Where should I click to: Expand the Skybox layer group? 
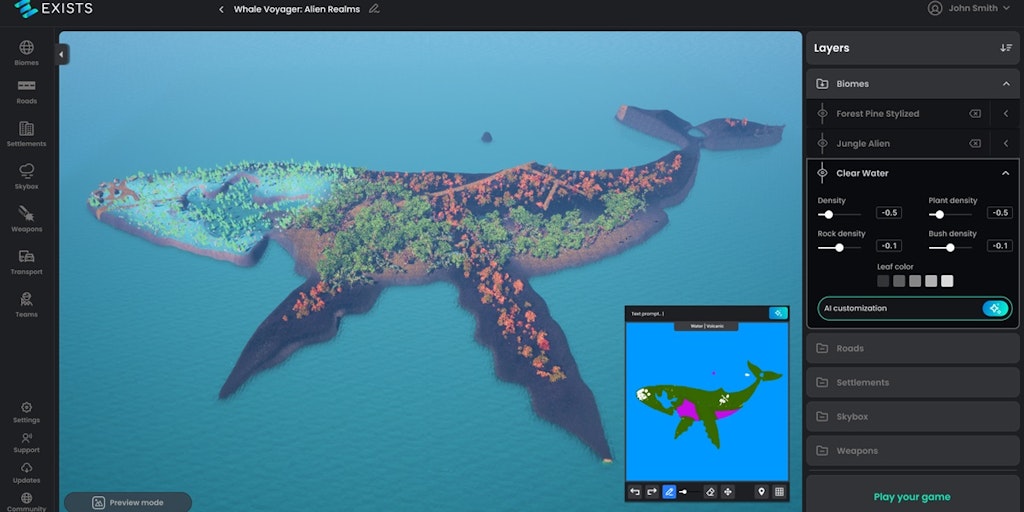click(912, 417)
